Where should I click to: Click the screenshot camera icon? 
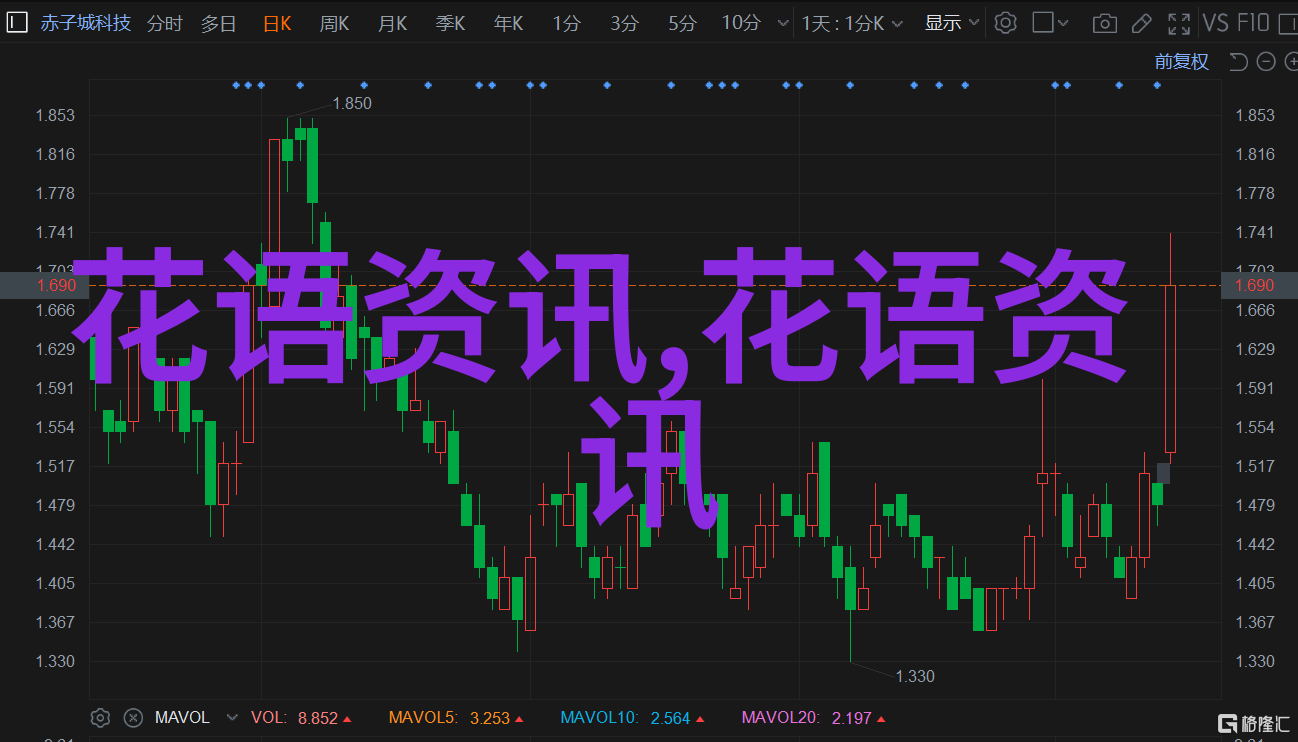tap(1104, 22)
